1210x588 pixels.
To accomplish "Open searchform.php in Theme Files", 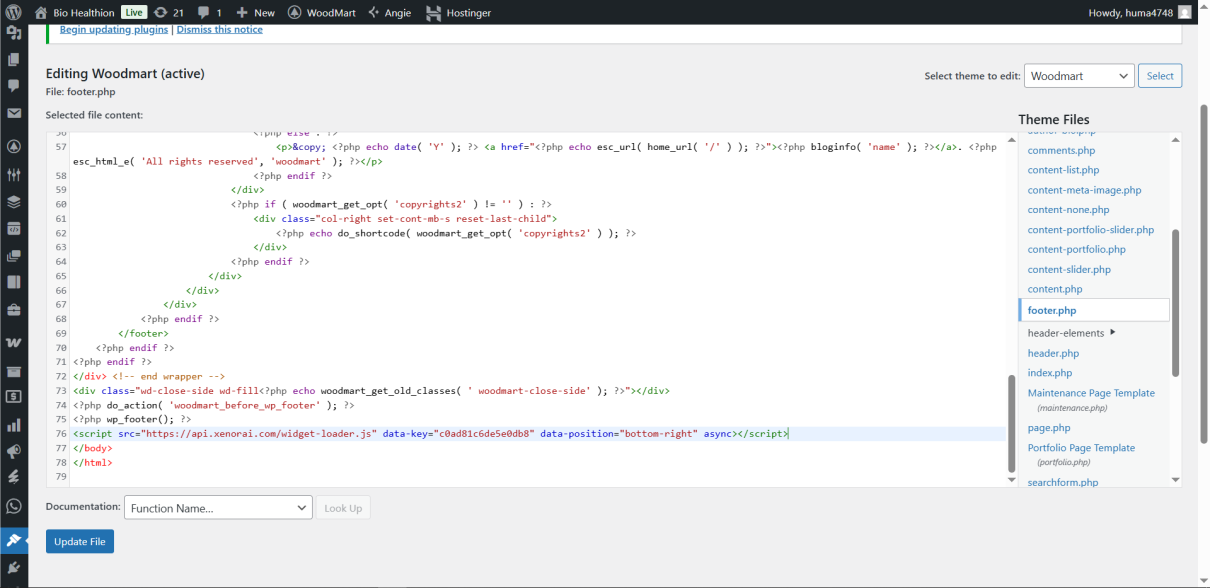I will coord(1063,483).
